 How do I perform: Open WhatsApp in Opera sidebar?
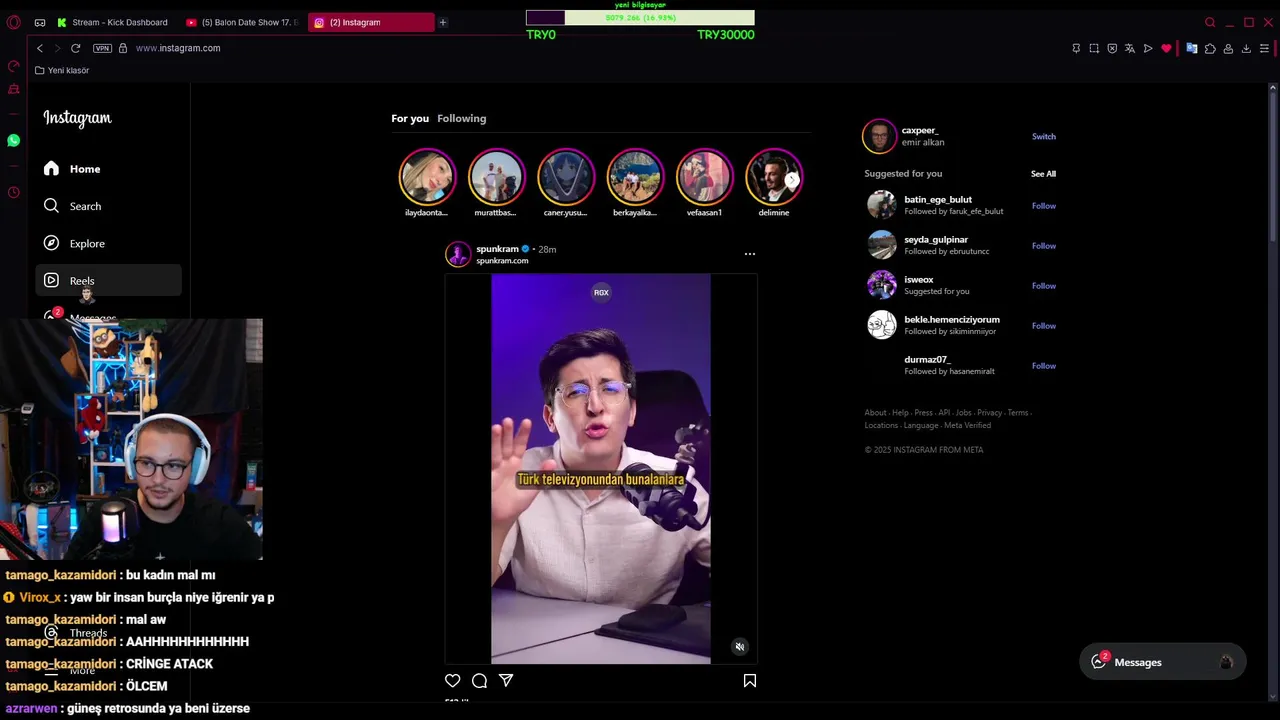tap(14, 141)
